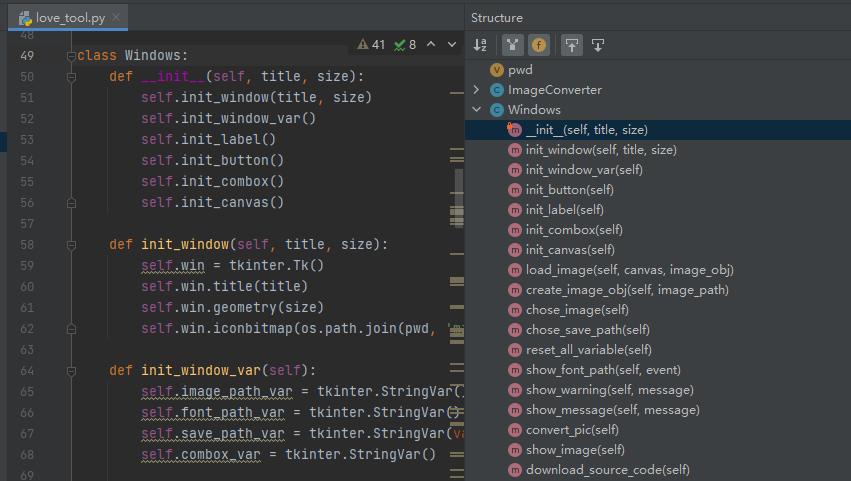Click self.image_path_var on line 65
The width and height of the screenshot is (851, 481).
pyautogui.click(x=217, y=391)
